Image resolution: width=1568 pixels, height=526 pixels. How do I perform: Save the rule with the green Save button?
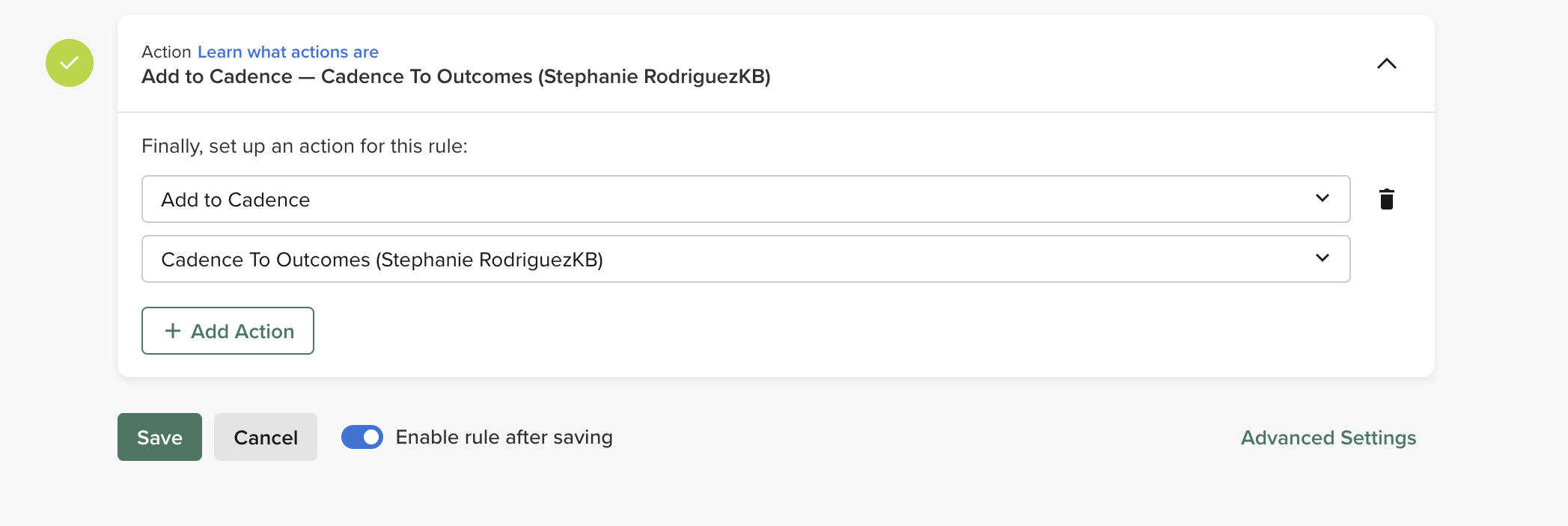(159, 437)
